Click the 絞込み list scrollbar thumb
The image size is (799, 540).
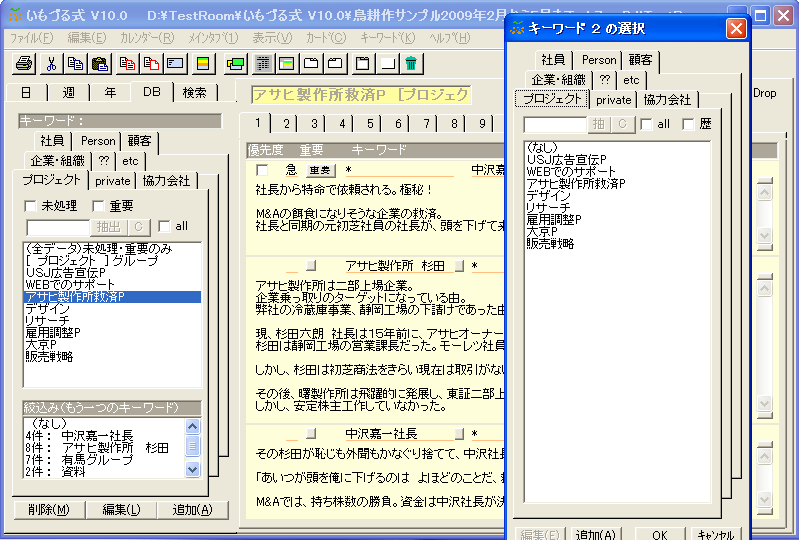pyautogui.click(x=193, y=446)
